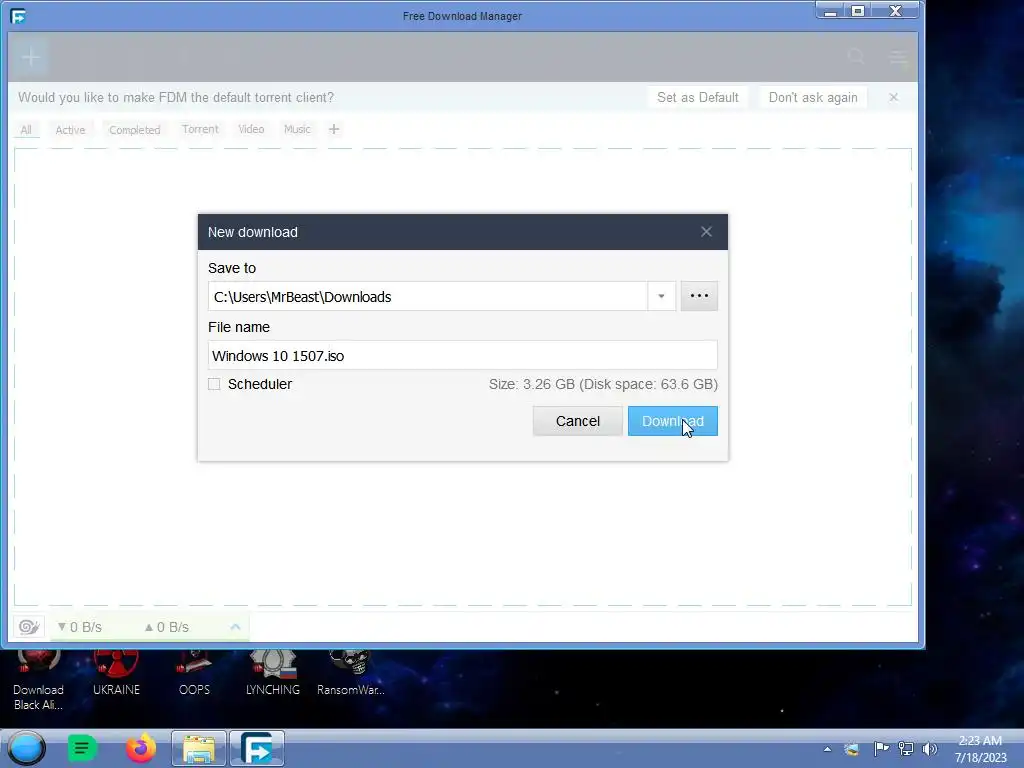The height and width of the screenshot is (768, 1024).
Task: Click the download speed indicator
Action: pyautogui.click(x=80, y=627)
